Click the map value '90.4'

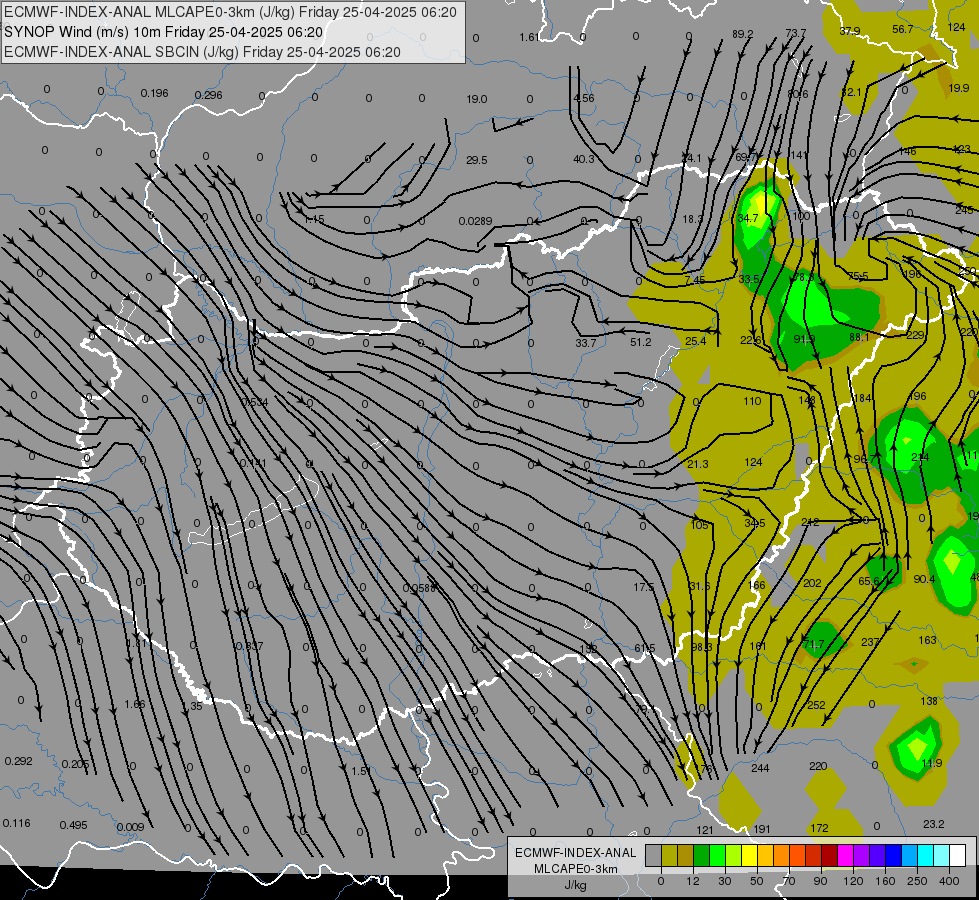coord(924,579)
